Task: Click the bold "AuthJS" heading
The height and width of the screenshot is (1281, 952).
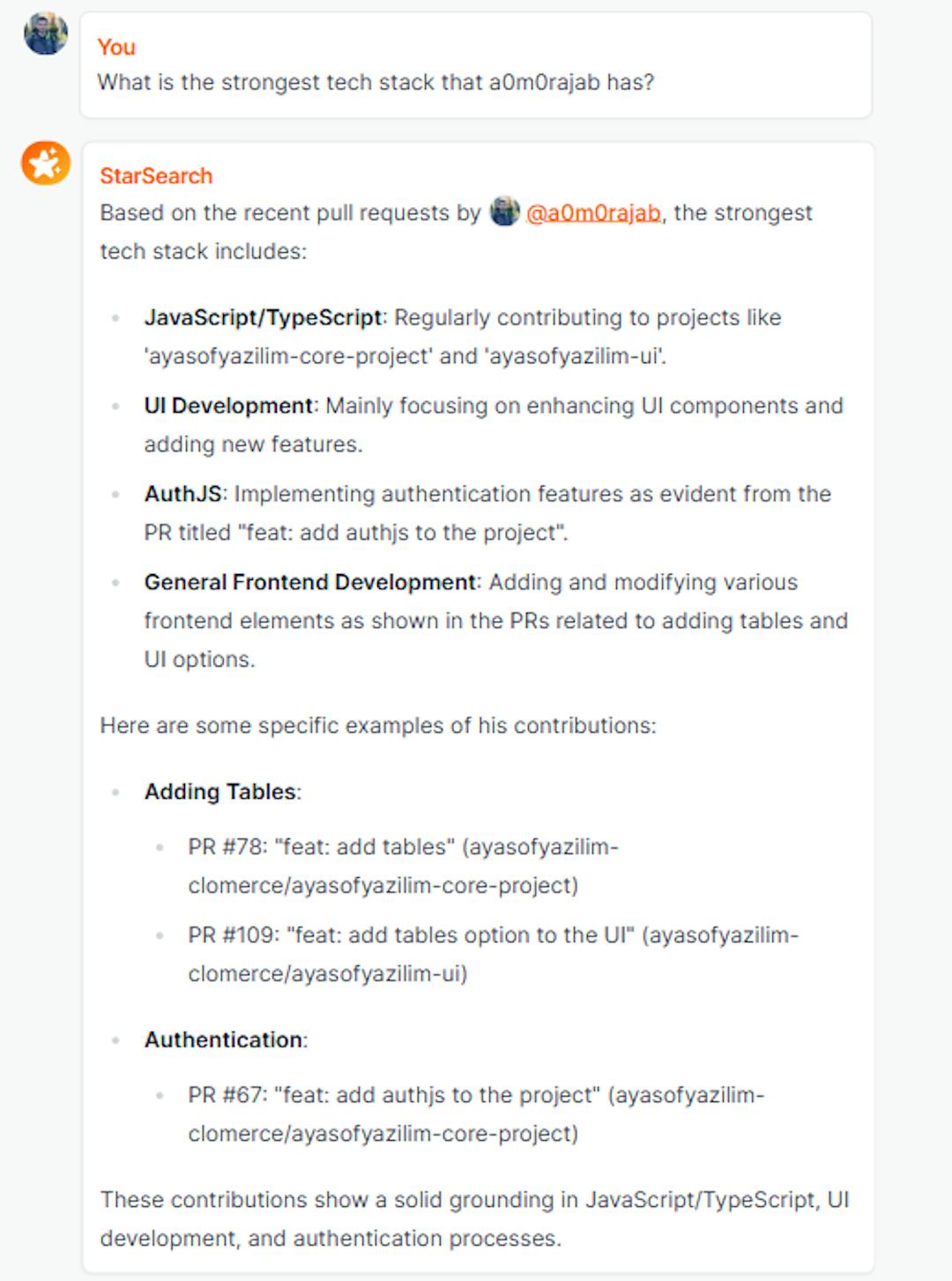Action: point(183,494)
